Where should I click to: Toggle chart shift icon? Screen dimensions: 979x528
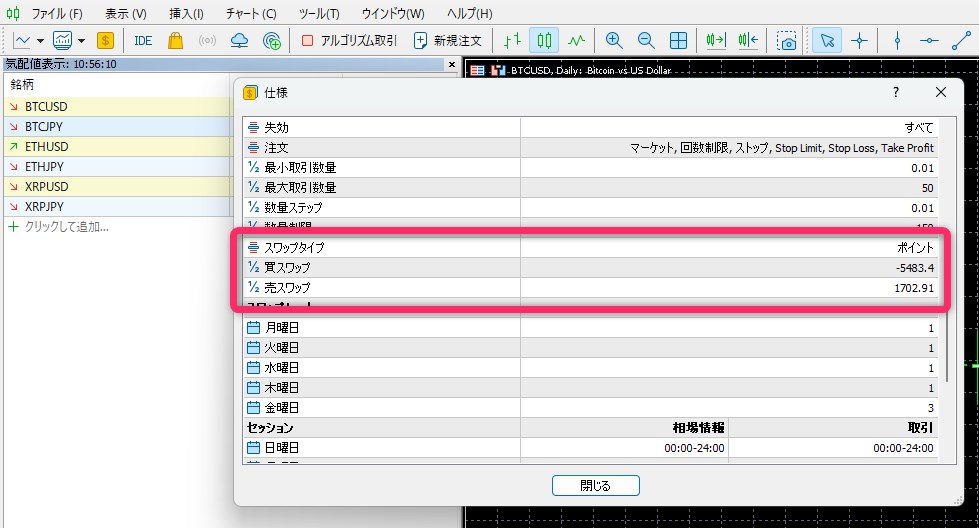pos(748,41)
